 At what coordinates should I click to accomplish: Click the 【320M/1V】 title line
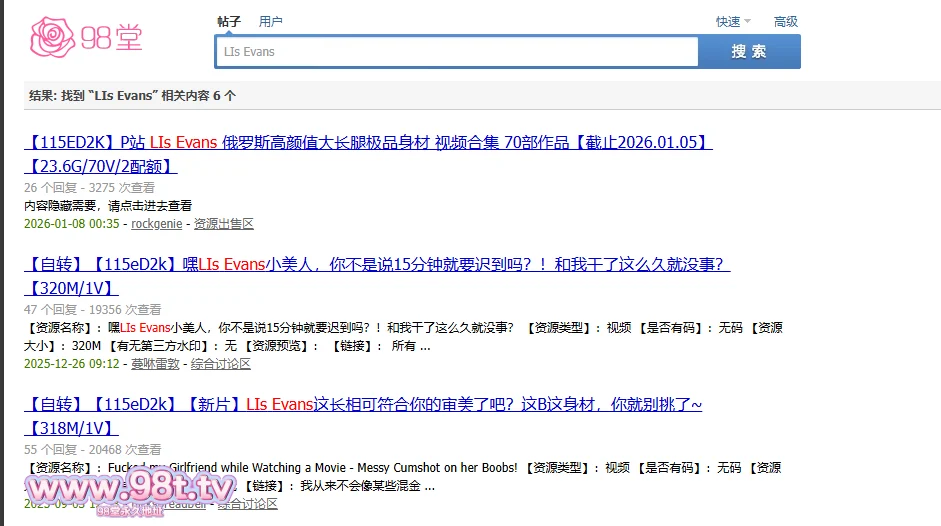[72, 288]
